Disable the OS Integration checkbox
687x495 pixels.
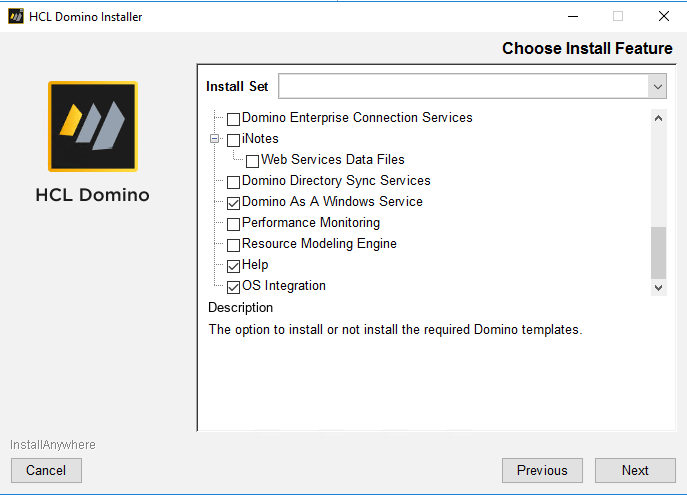[233, 287]
